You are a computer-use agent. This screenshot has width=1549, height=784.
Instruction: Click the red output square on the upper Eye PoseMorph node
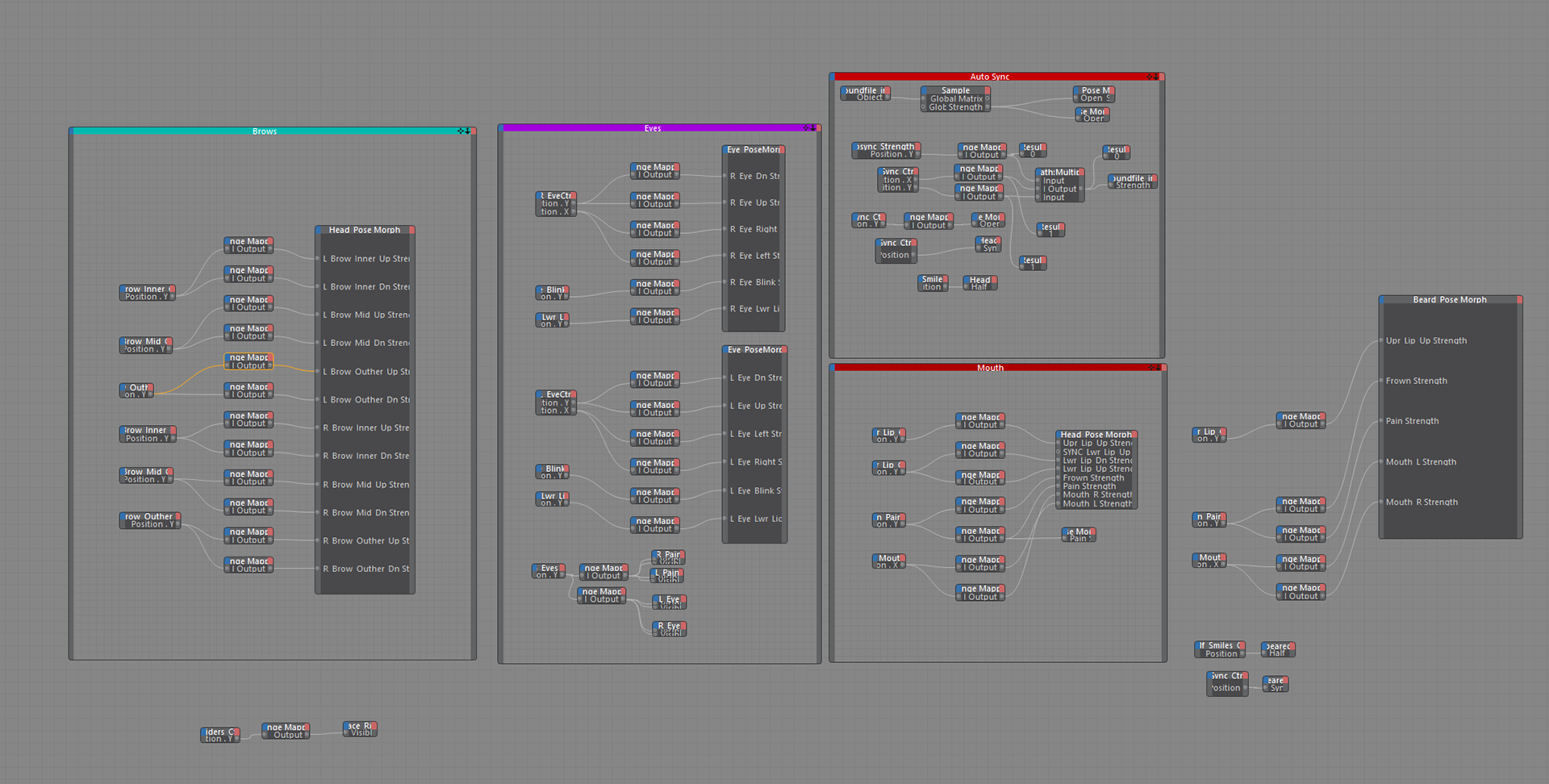coord(783,149)
